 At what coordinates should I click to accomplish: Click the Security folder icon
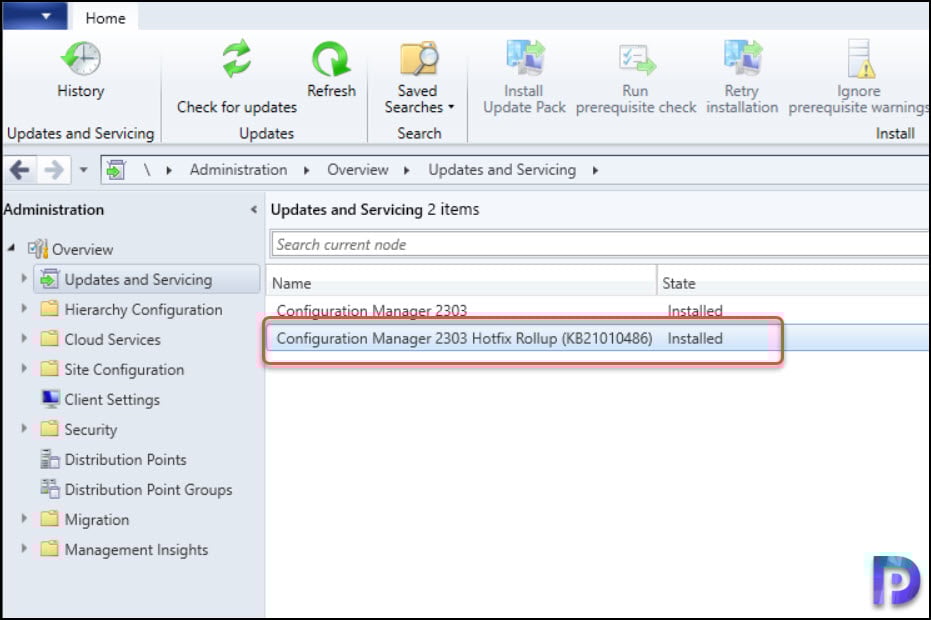point(49,429)
